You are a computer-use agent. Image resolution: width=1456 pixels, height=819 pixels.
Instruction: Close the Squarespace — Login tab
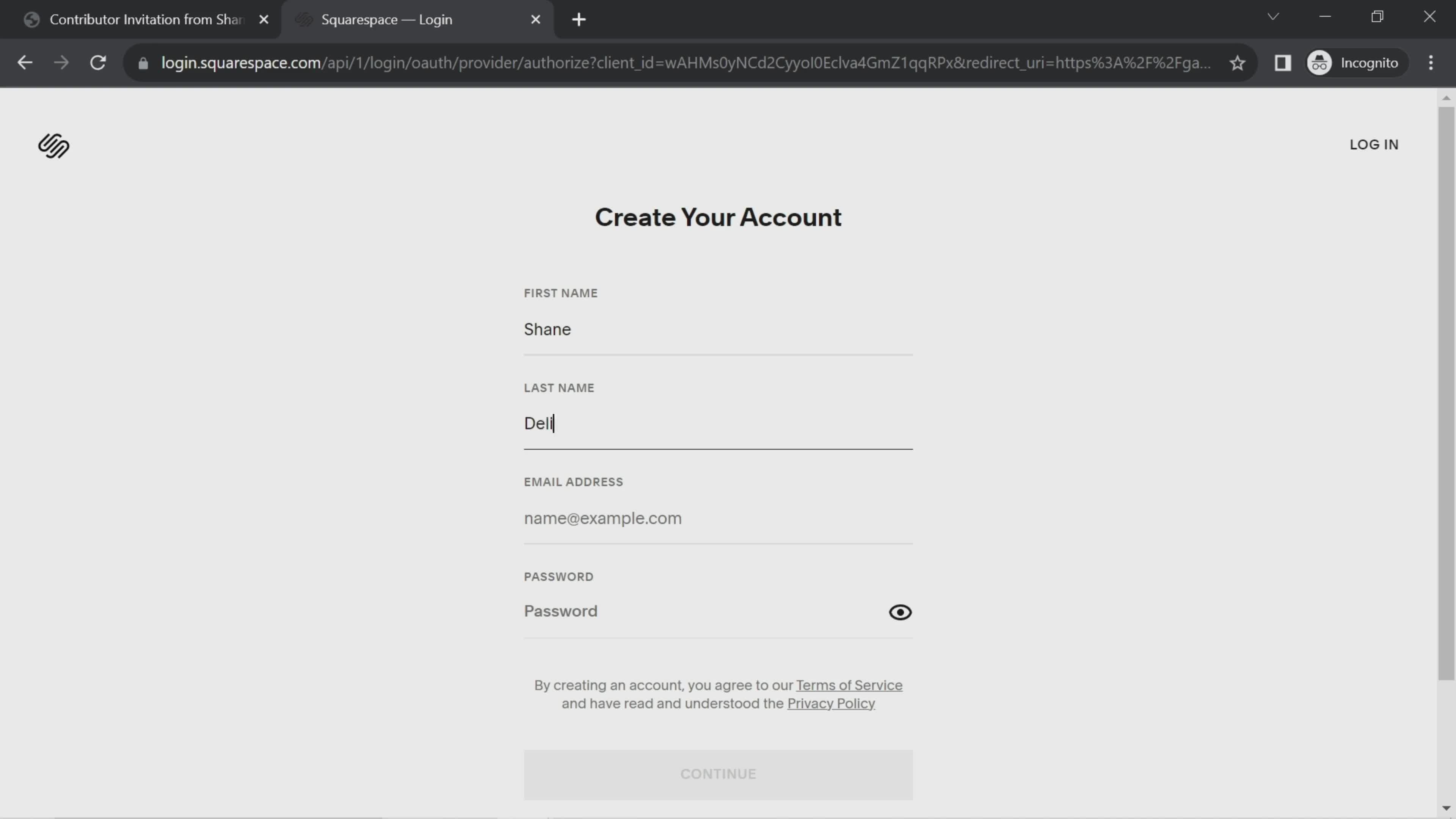(536, 20)
